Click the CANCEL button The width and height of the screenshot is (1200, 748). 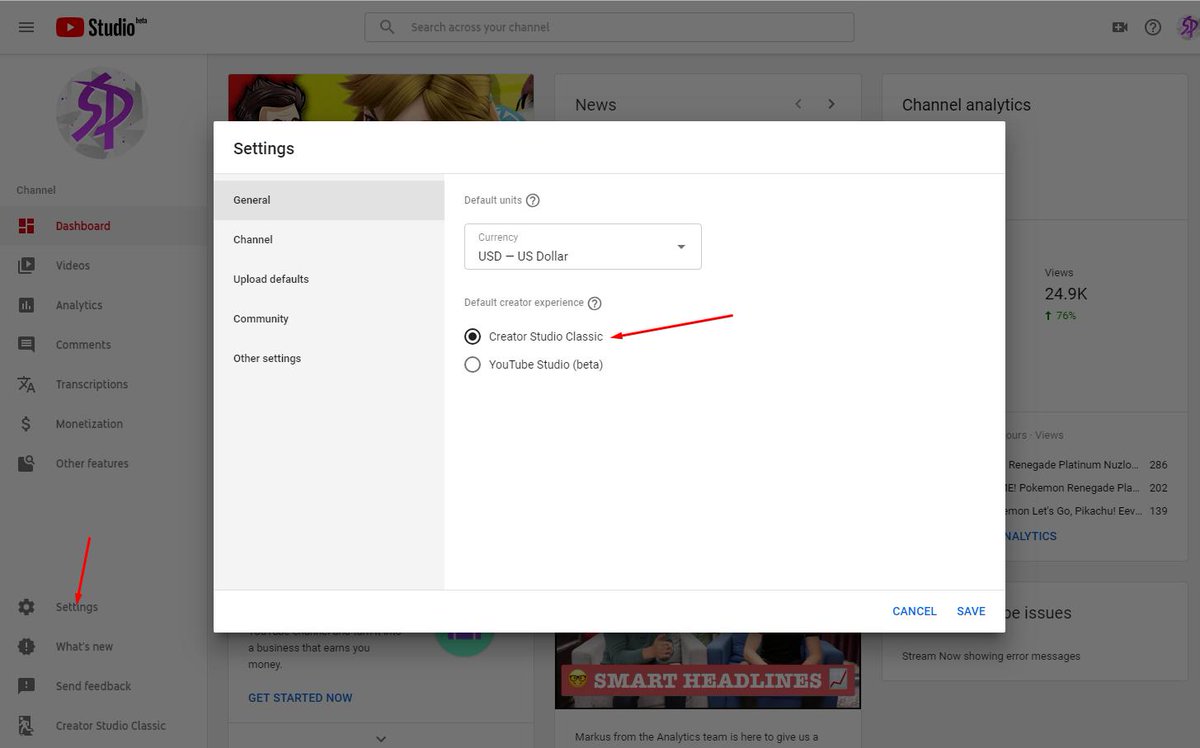pos(915,611)
